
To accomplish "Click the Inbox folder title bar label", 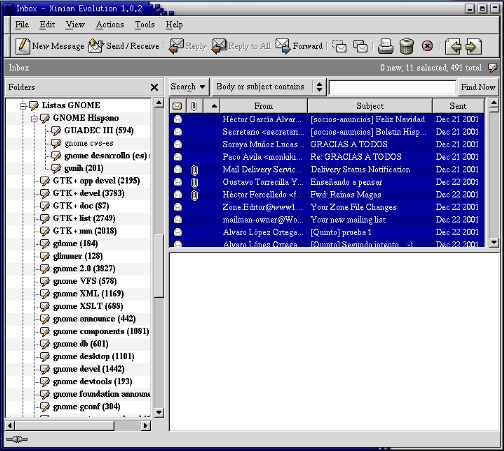I will point(19,68).
